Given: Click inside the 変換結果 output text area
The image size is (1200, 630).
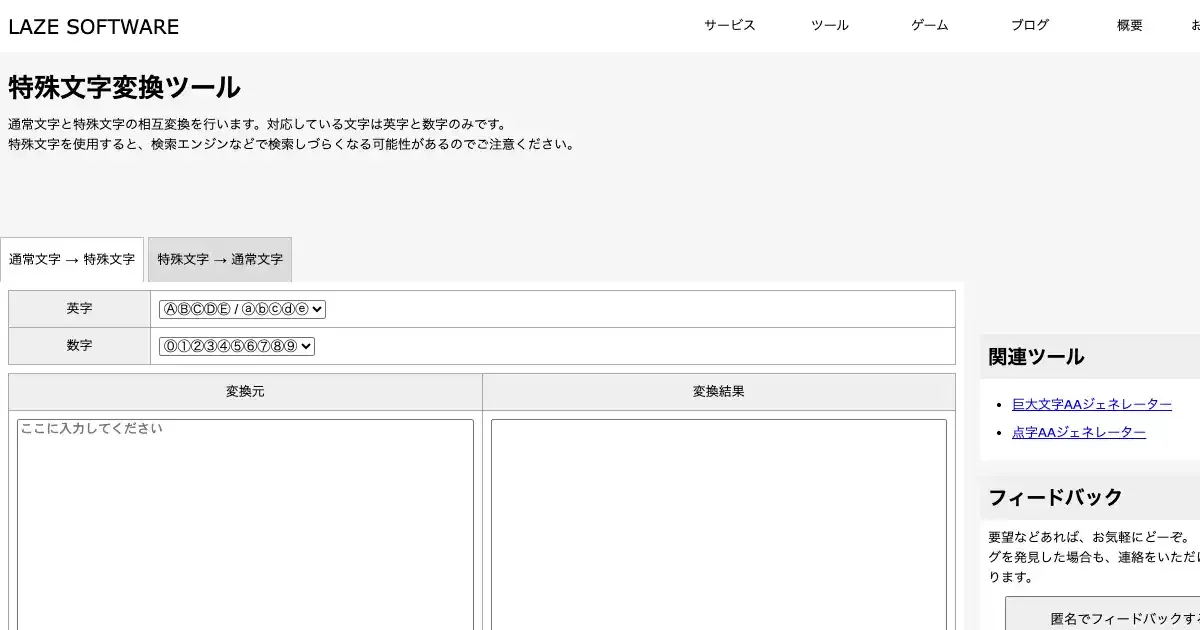Looking at the screenshot, I should pos(718,520).
